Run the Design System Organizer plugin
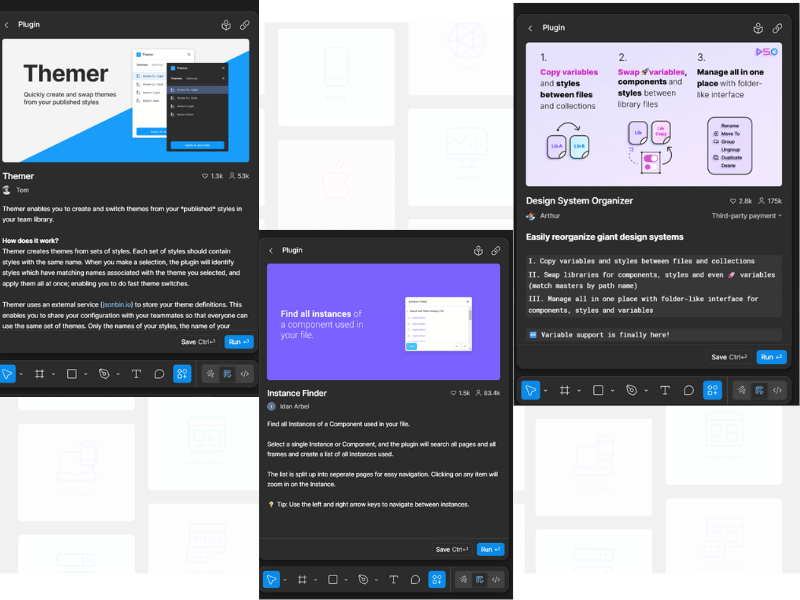 771,357
